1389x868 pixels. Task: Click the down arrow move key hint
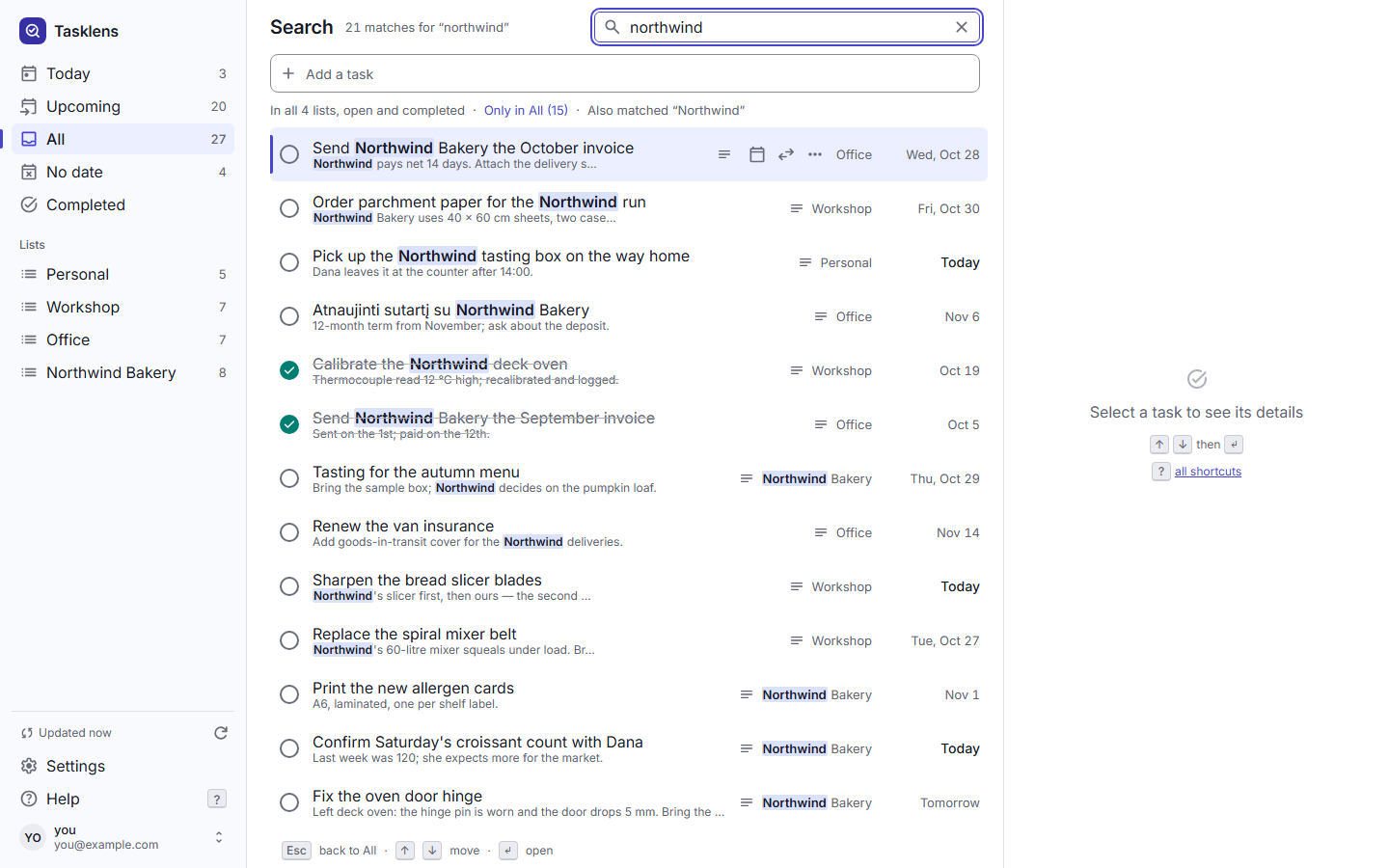[432, 851]
